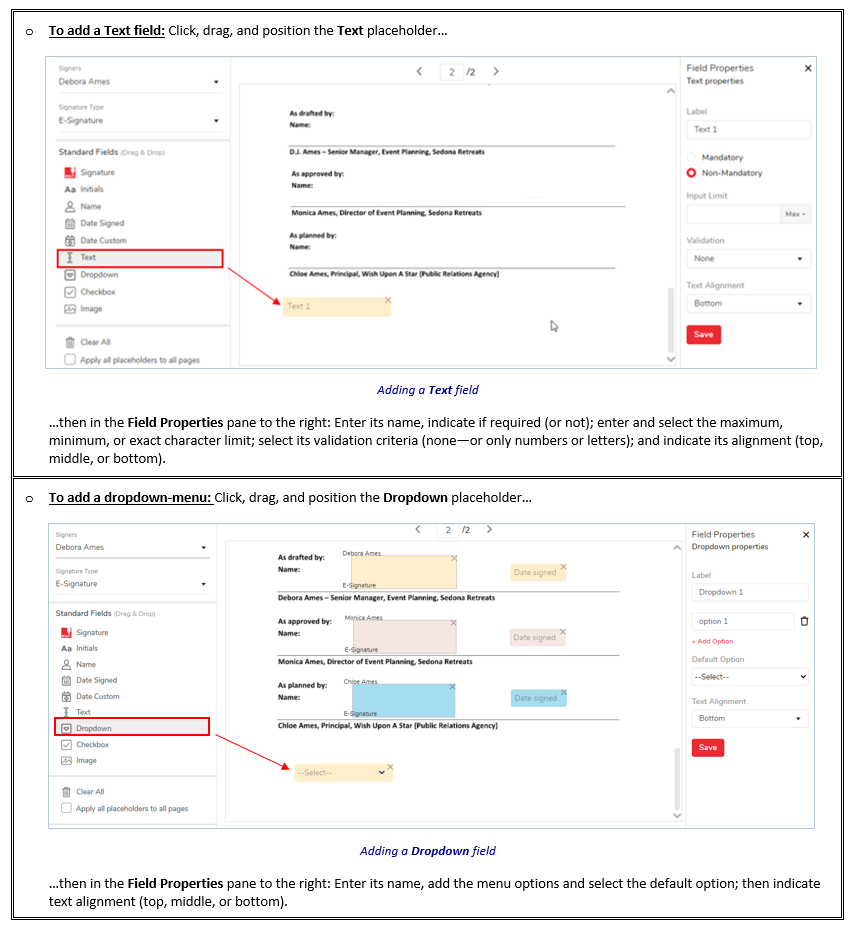The height and width of the screenshot is (932, 852).
Task: Click scrollbar up arrow in Text field figure
Action: pos(671,91)
